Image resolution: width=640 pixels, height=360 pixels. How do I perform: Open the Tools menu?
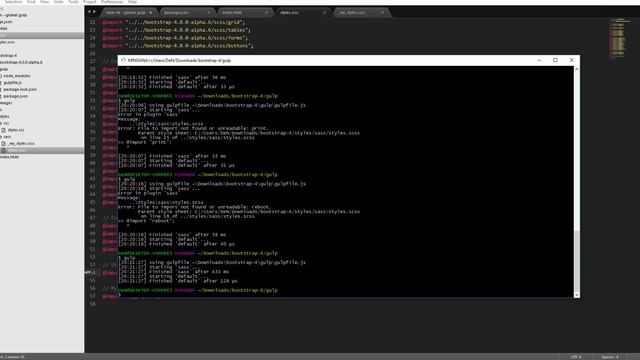73,2
